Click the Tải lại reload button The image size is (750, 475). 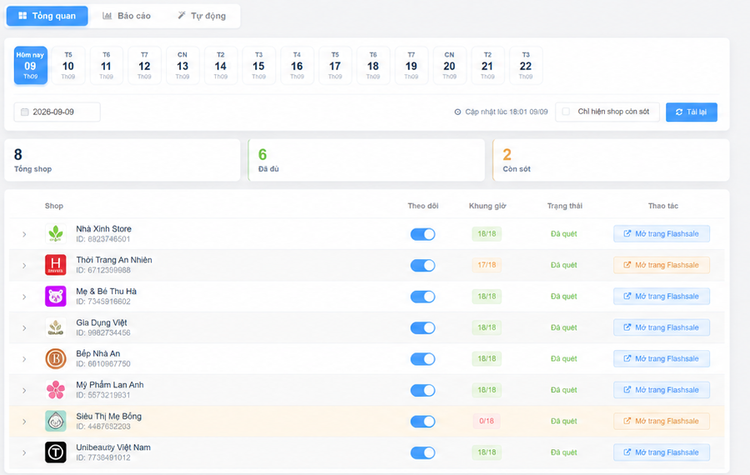point(691,112)
